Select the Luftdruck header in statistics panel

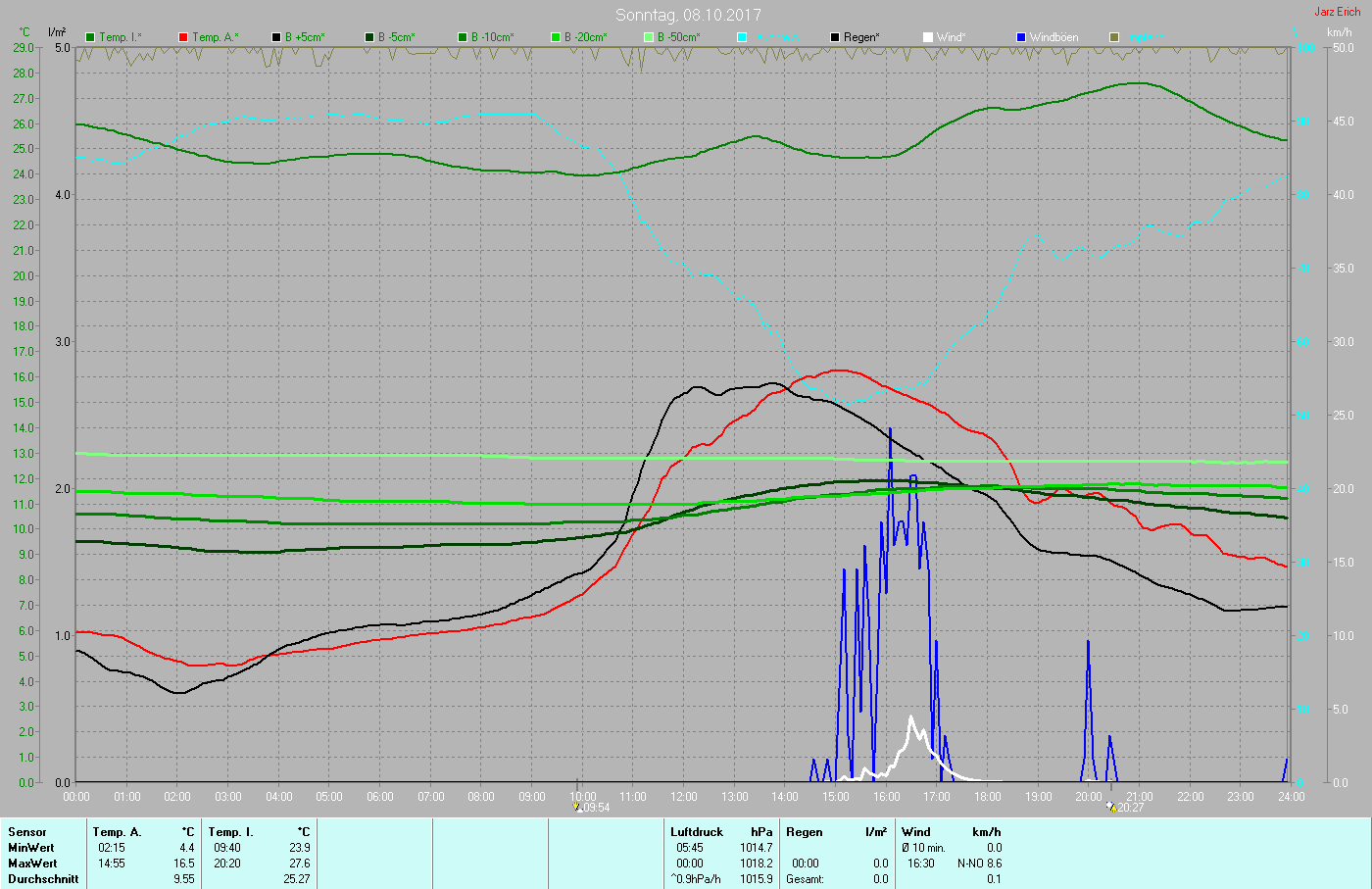coord(697,832)
